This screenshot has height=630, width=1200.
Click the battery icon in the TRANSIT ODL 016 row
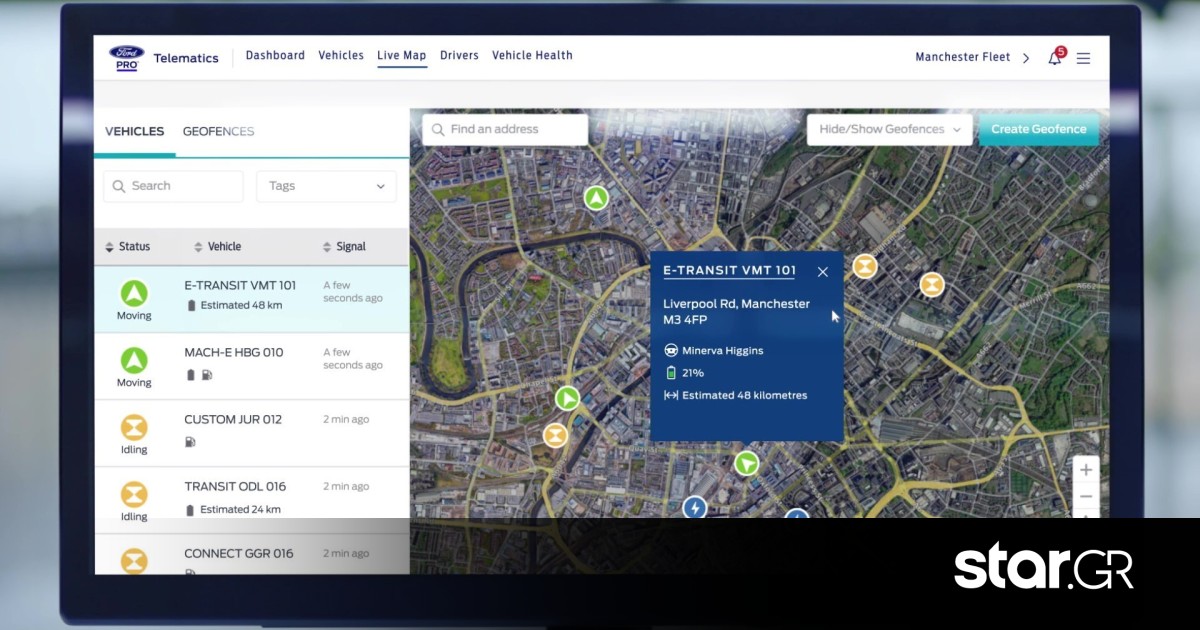click(x=191, y=510)
